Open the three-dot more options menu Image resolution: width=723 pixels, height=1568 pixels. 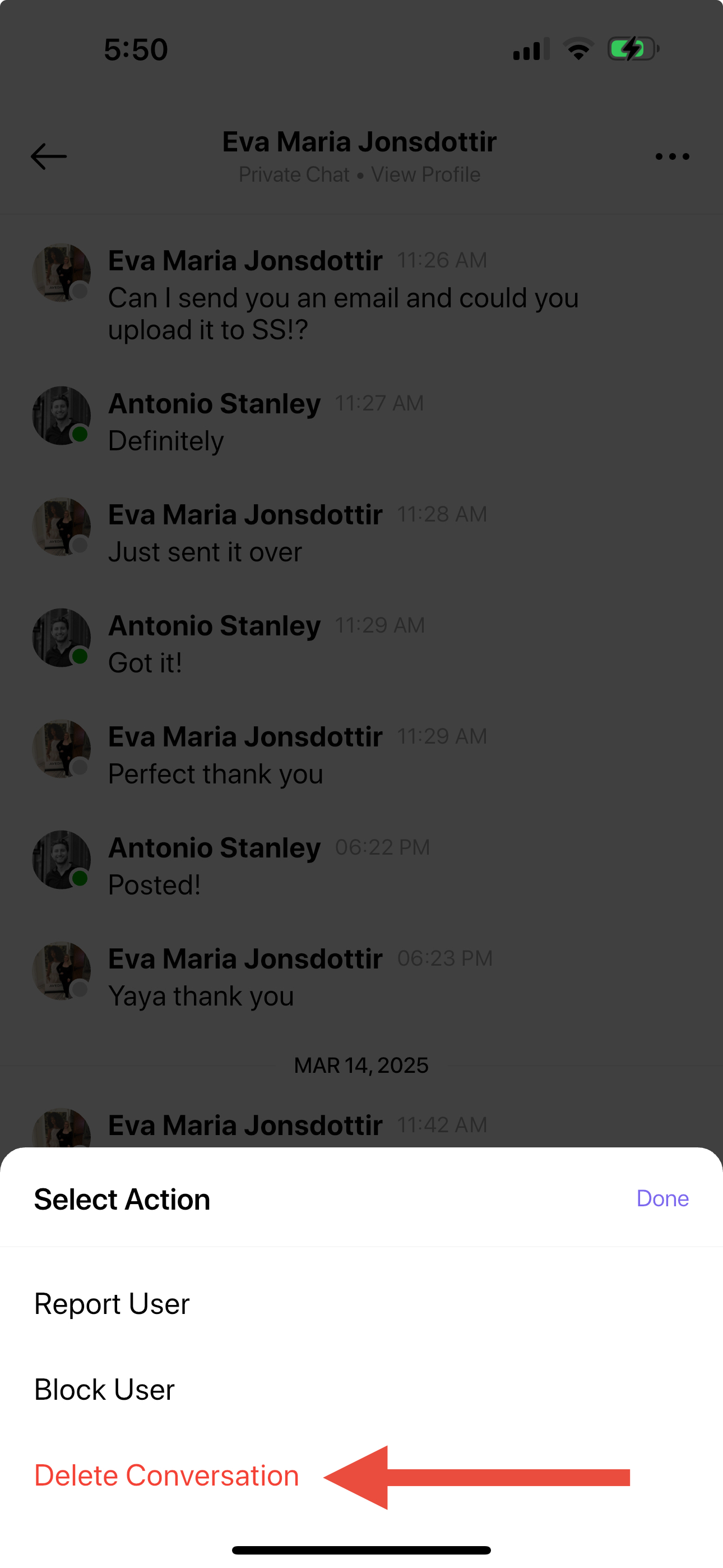click(673, 156)
